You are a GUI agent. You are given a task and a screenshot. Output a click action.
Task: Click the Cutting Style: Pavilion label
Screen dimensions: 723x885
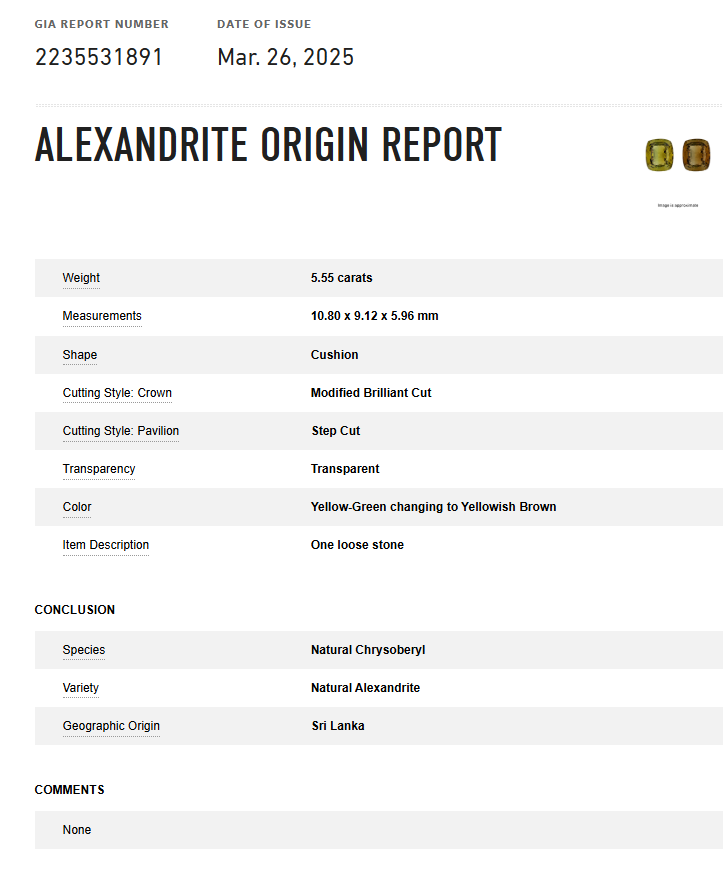click(x=121, y=431)
